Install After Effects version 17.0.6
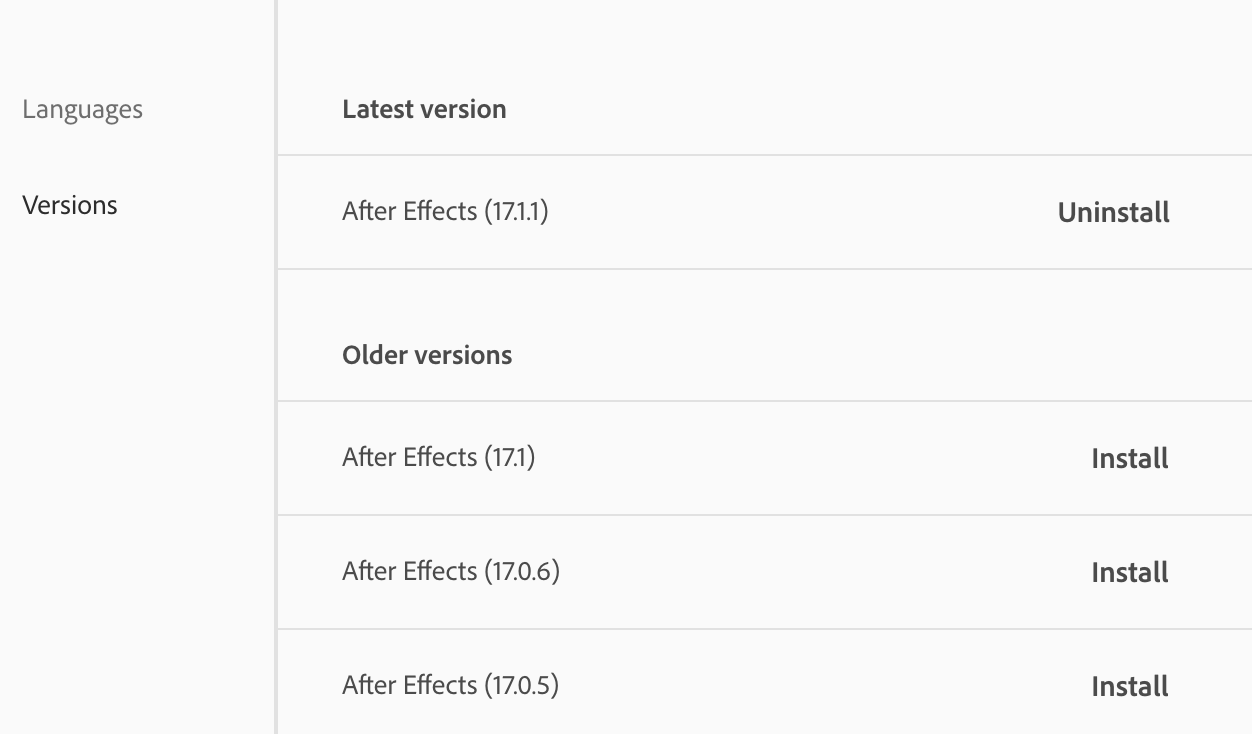Screen dimensions: 1252x734 click(1129, 572)
